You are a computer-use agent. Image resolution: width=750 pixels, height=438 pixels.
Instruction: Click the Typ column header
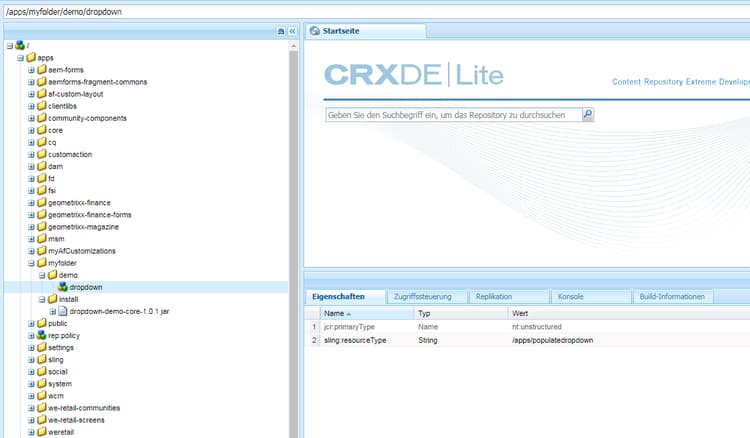point(461,314)
